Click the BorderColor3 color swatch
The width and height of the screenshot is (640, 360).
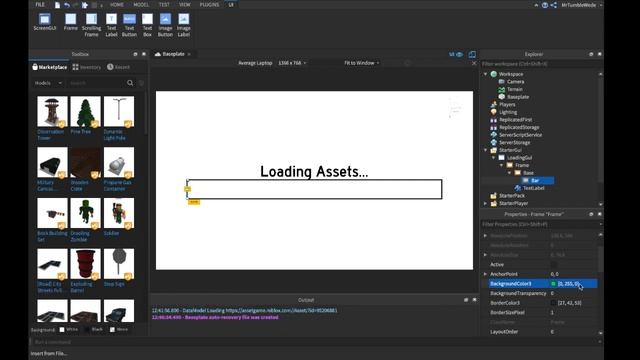click(553, 303)
